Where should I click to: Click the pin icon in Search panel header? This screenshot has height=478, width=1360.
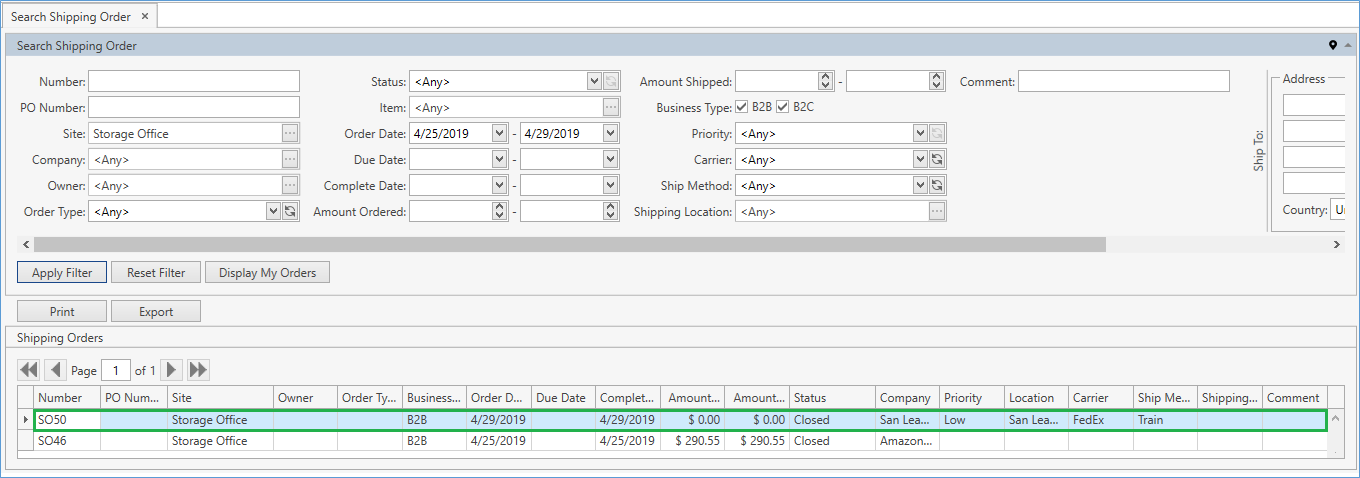[x=1332, y=46]
